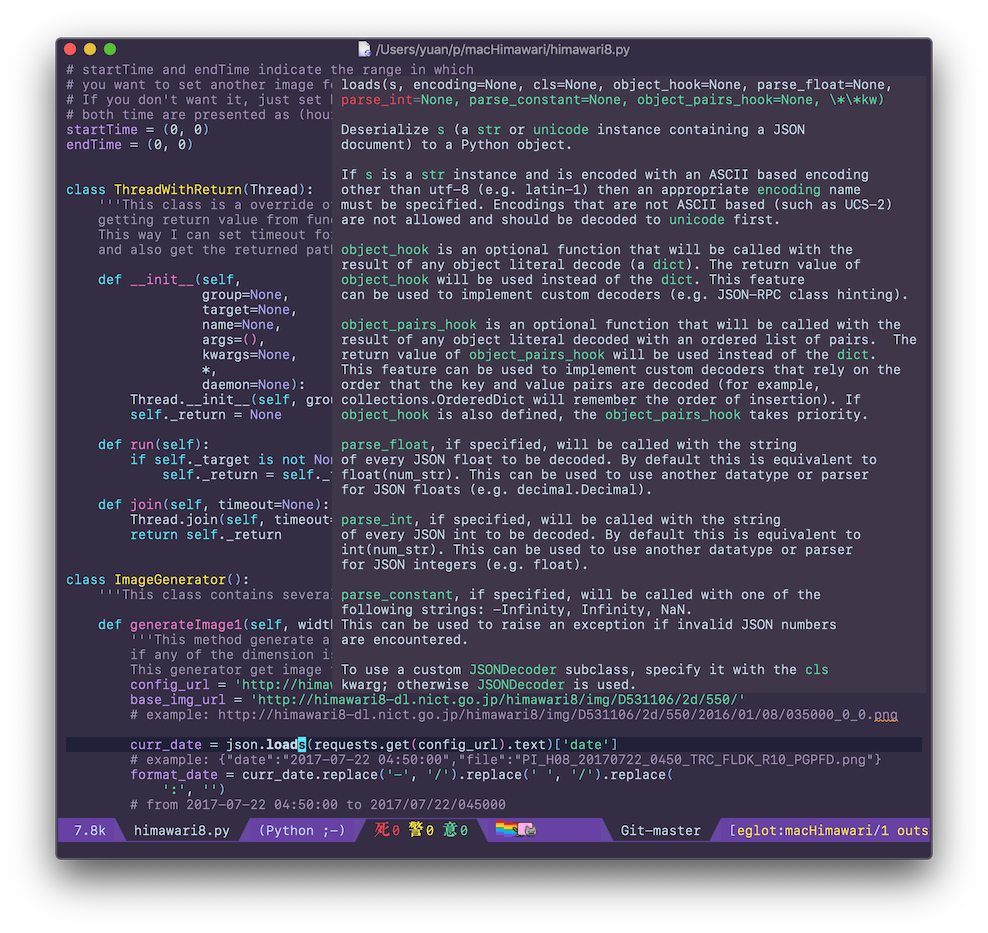988x933 pixels.
Task: Click the file document icon in title bar
Action: tap(364, 49)
